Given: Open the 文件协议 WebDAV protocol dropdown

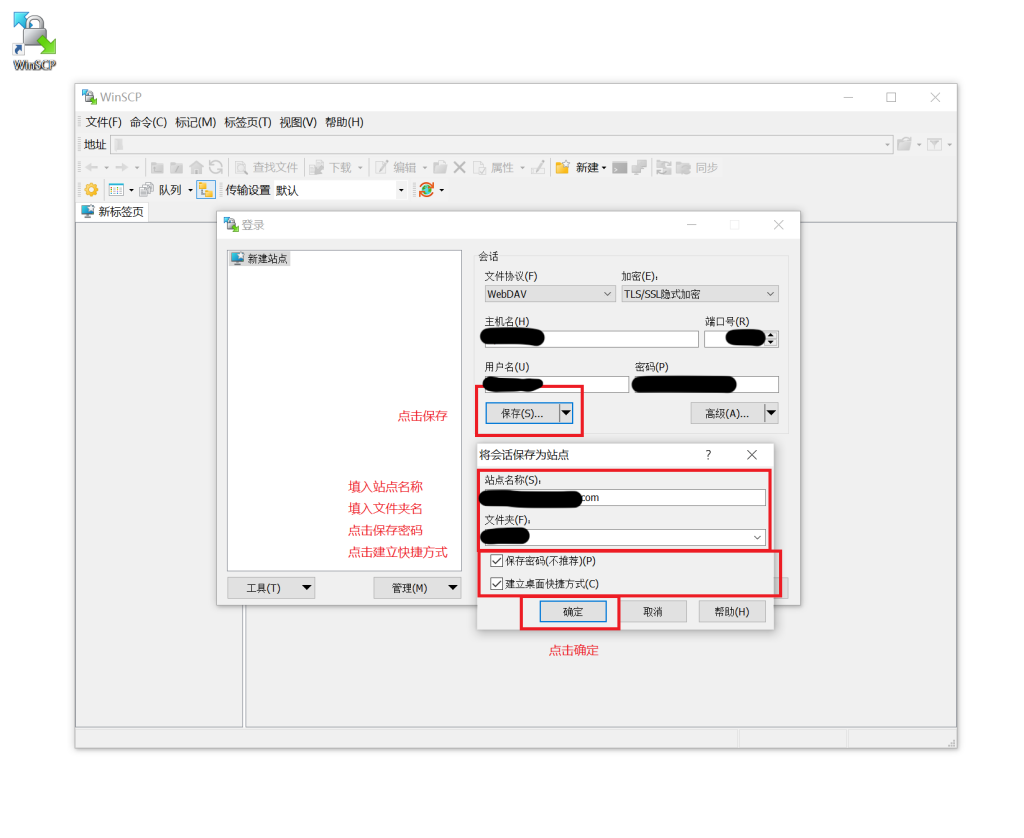Looking at the screenshot, I should pos(549,294).
